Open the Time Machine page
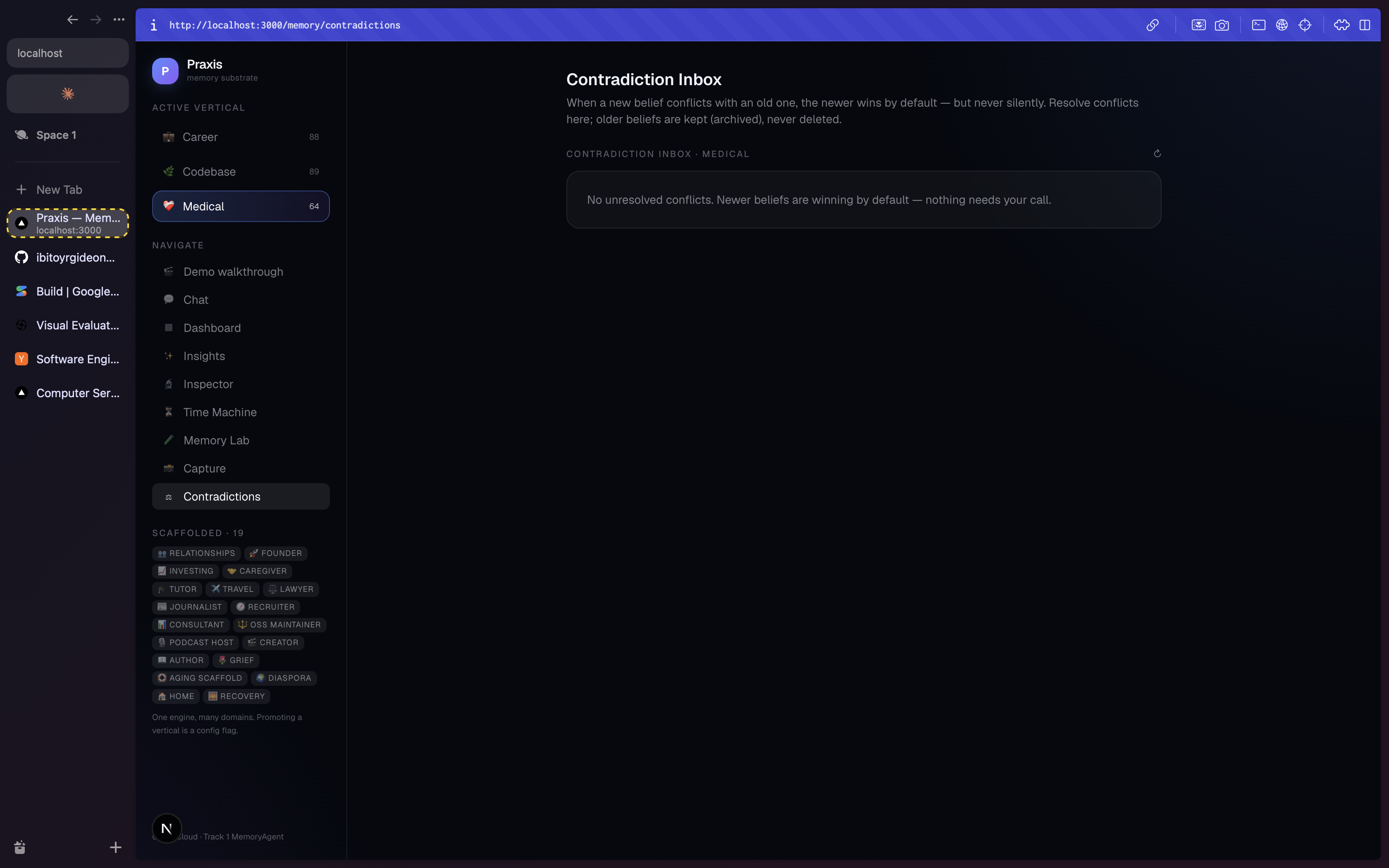 pyautogui.click(x=241, y=412)
